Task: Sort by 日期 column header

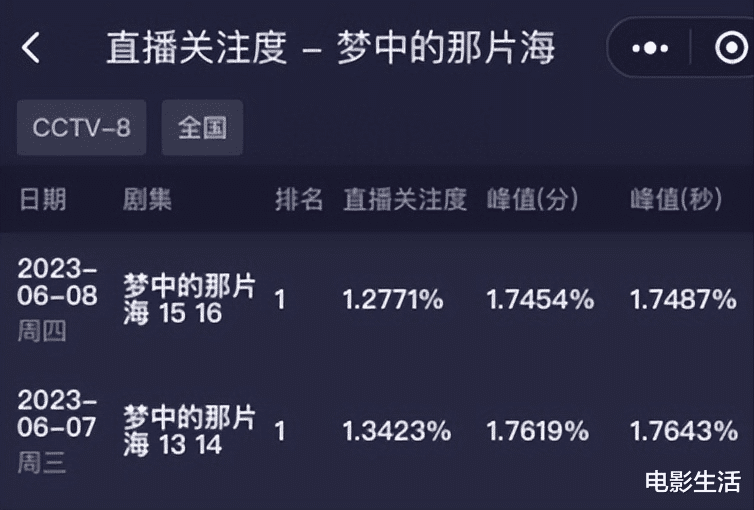Action: point(42,199)
